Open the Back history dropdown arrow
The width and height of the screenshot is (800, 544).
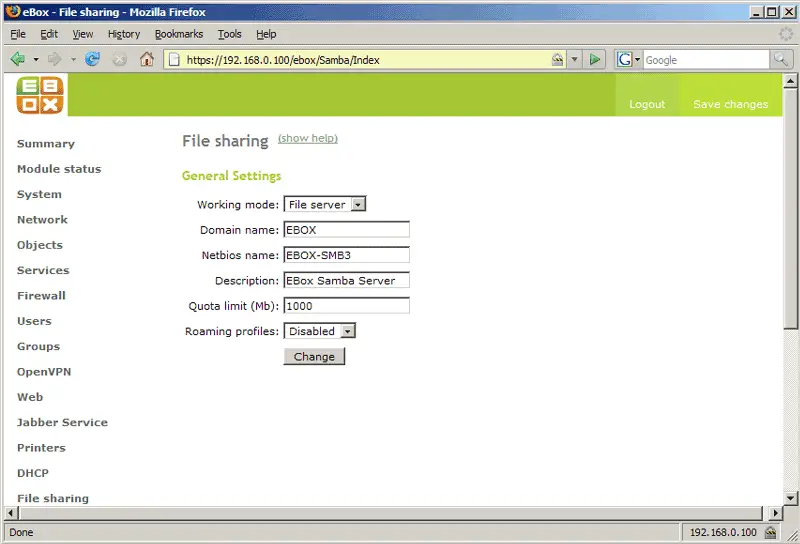coord(36,60)
